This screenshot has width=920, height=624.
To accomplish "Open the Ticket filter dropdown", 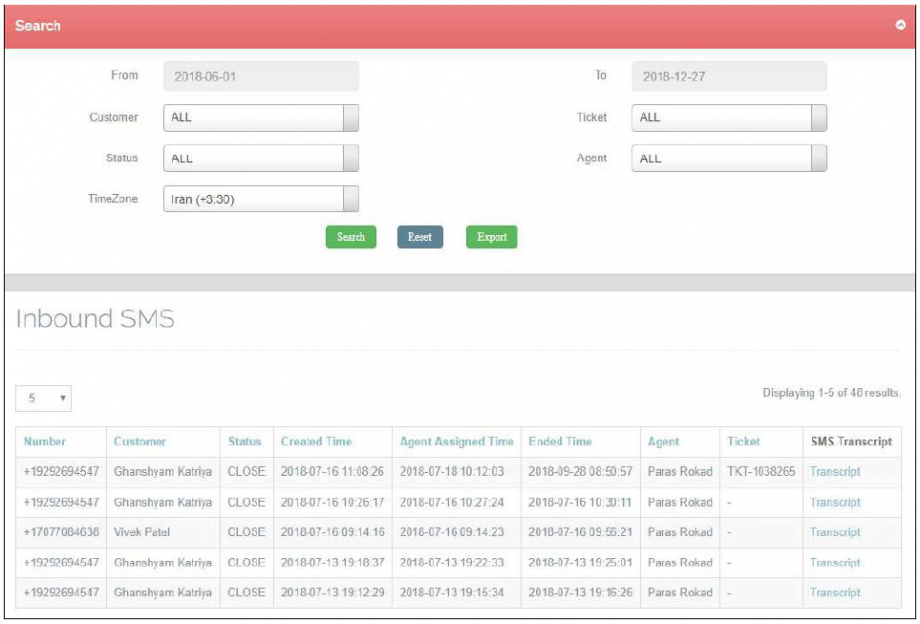I will (x=729, y=117).
